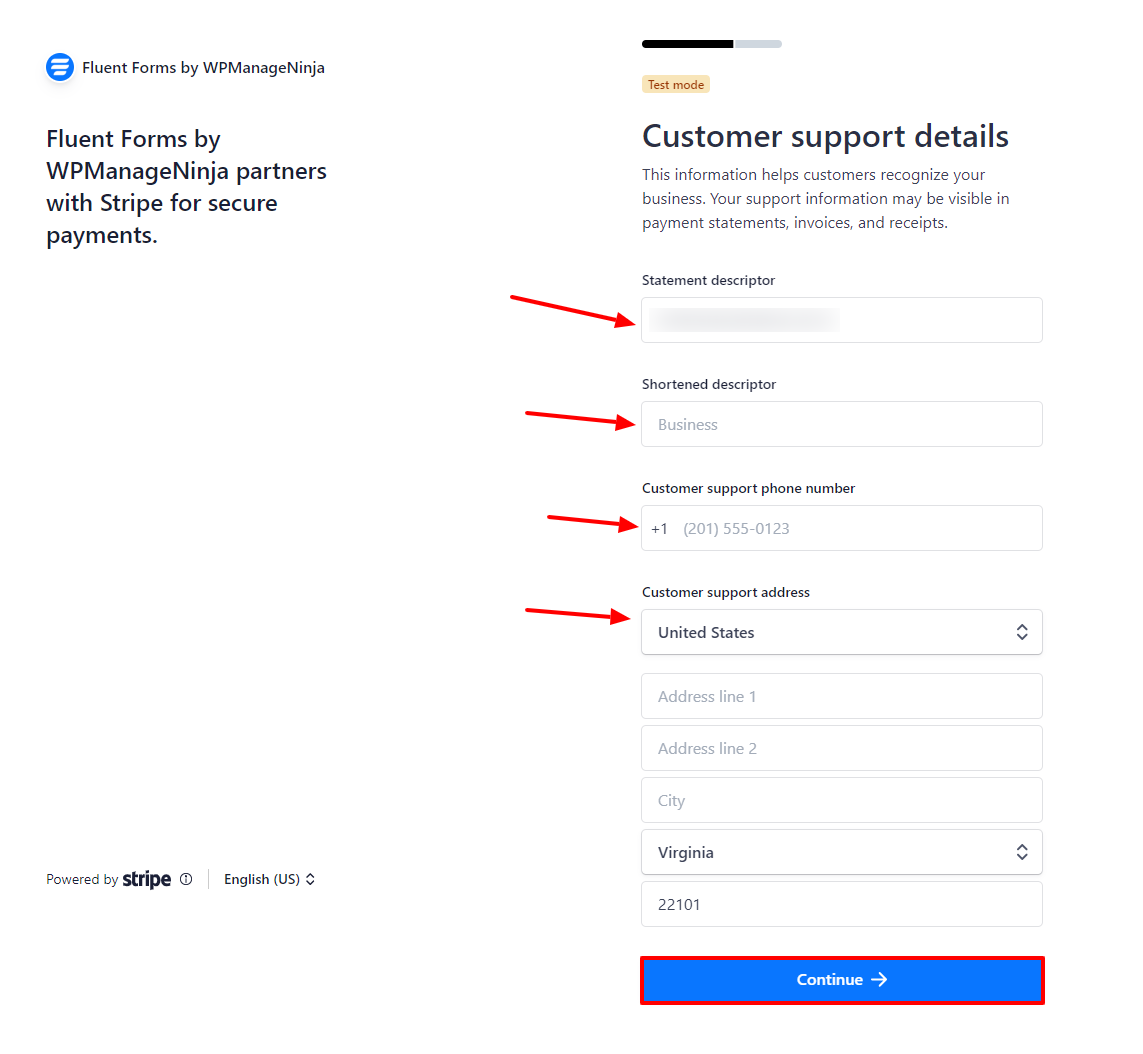Click the Stripe wordmark logo
The width and height of the screenshot is (1143, 1054).
pyautogui.click(x=147, y=879)
